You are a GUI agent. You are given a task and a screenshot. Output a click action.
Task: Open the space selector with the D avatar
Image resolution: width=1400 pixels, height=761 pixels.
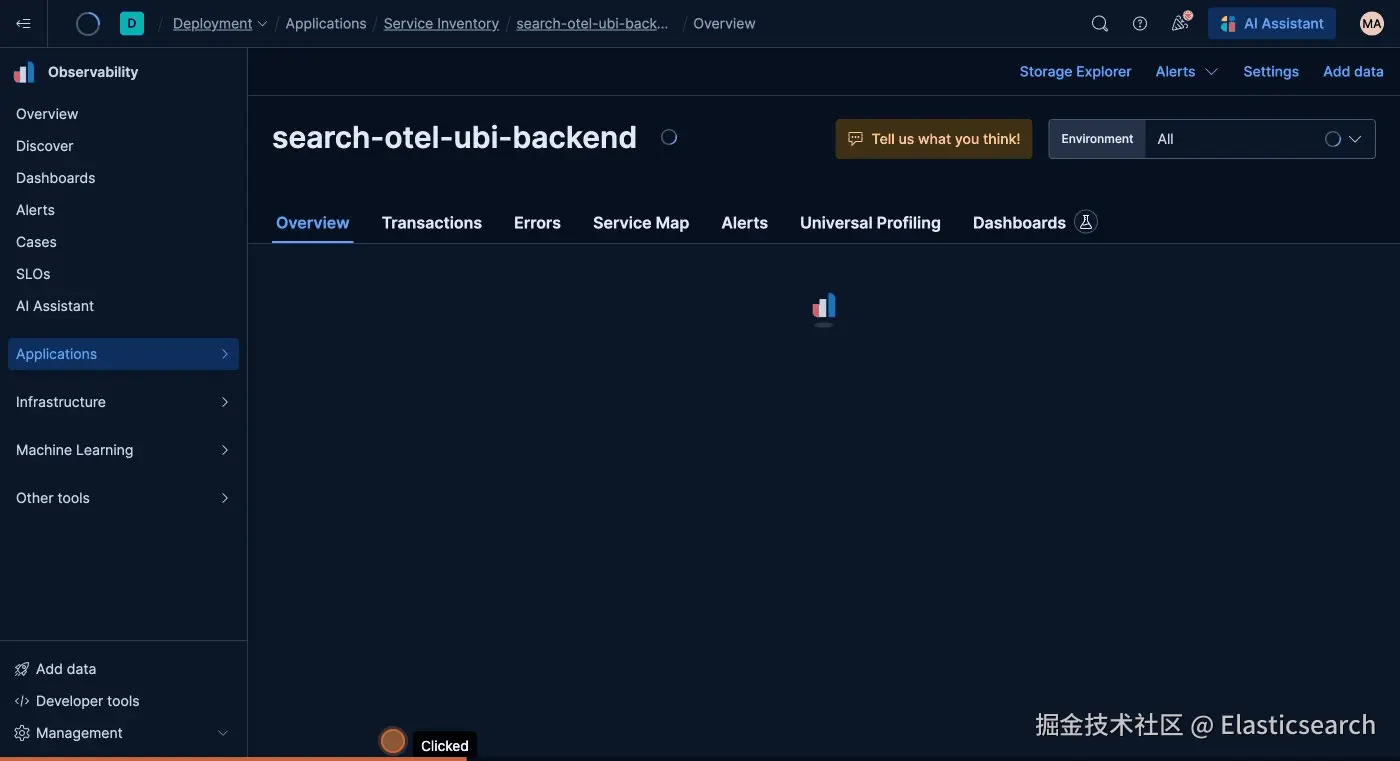pyautogui.click(x=132, y=23)
